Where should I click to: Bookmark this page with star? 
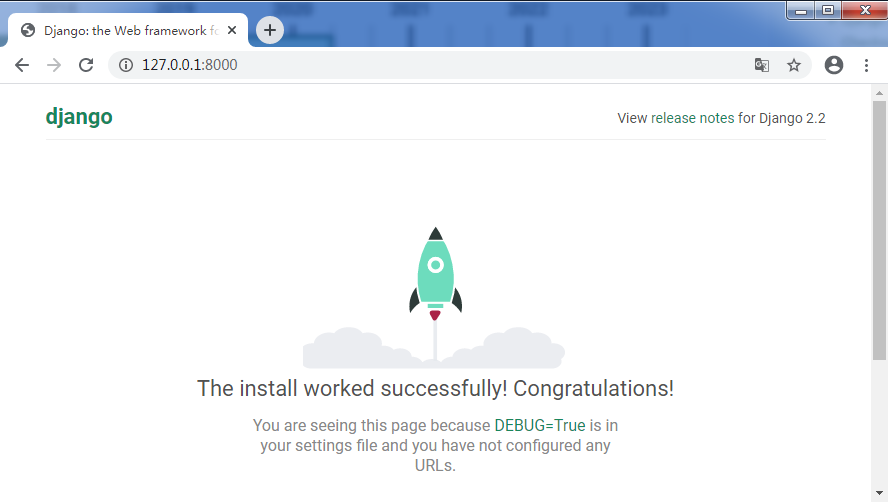794,65
